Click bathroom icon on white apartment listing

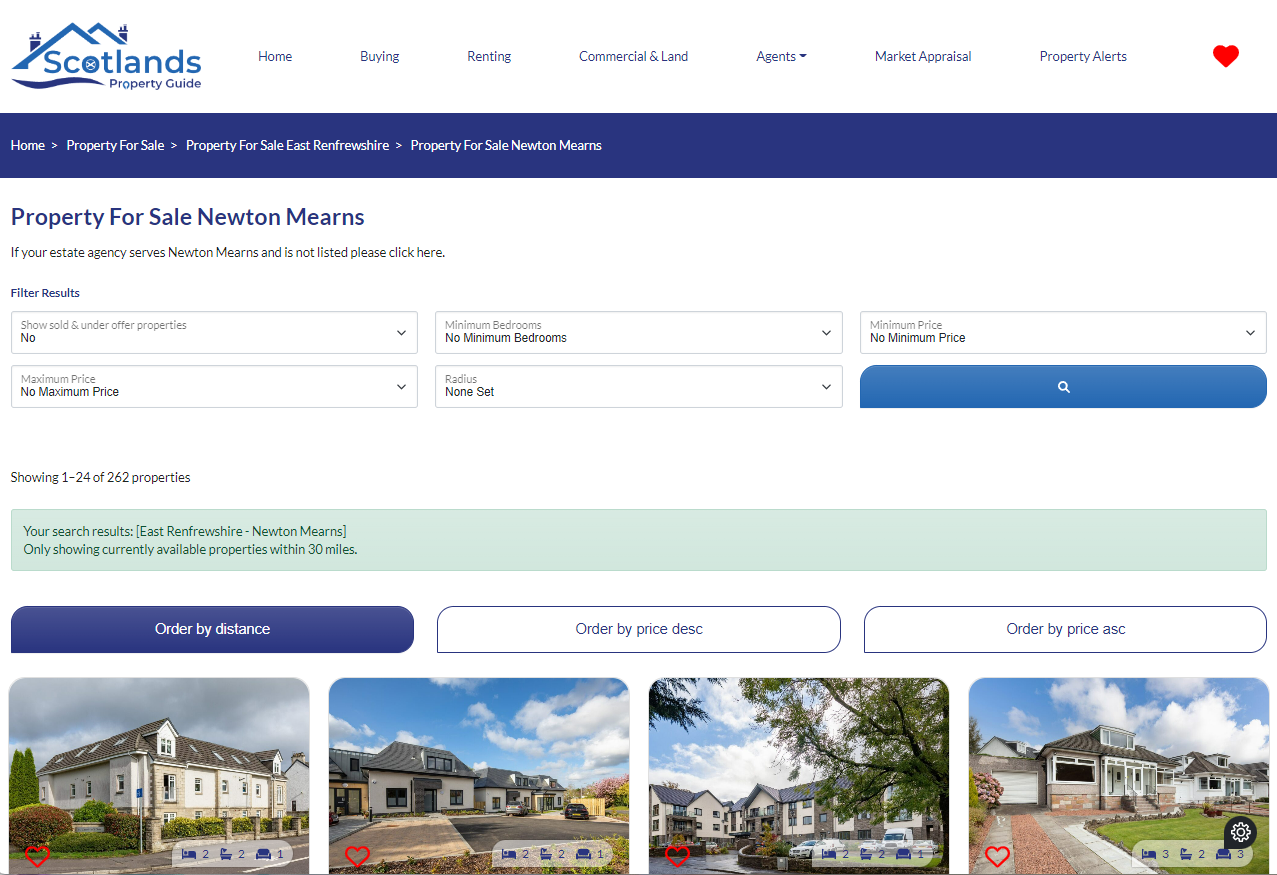pos(226,854)
